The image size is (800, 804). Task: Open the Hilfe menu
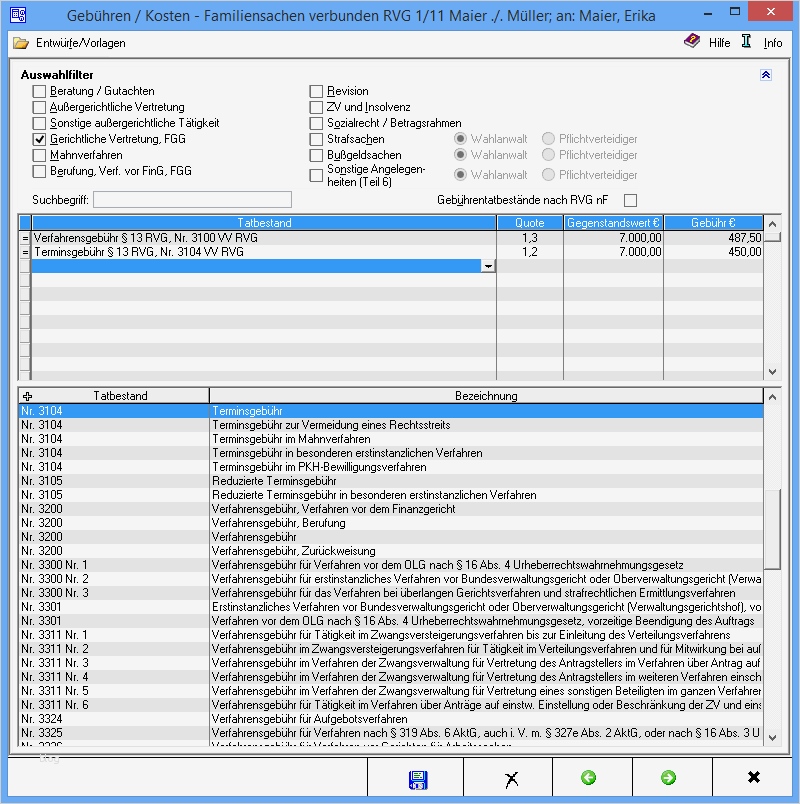pos(719,43)
